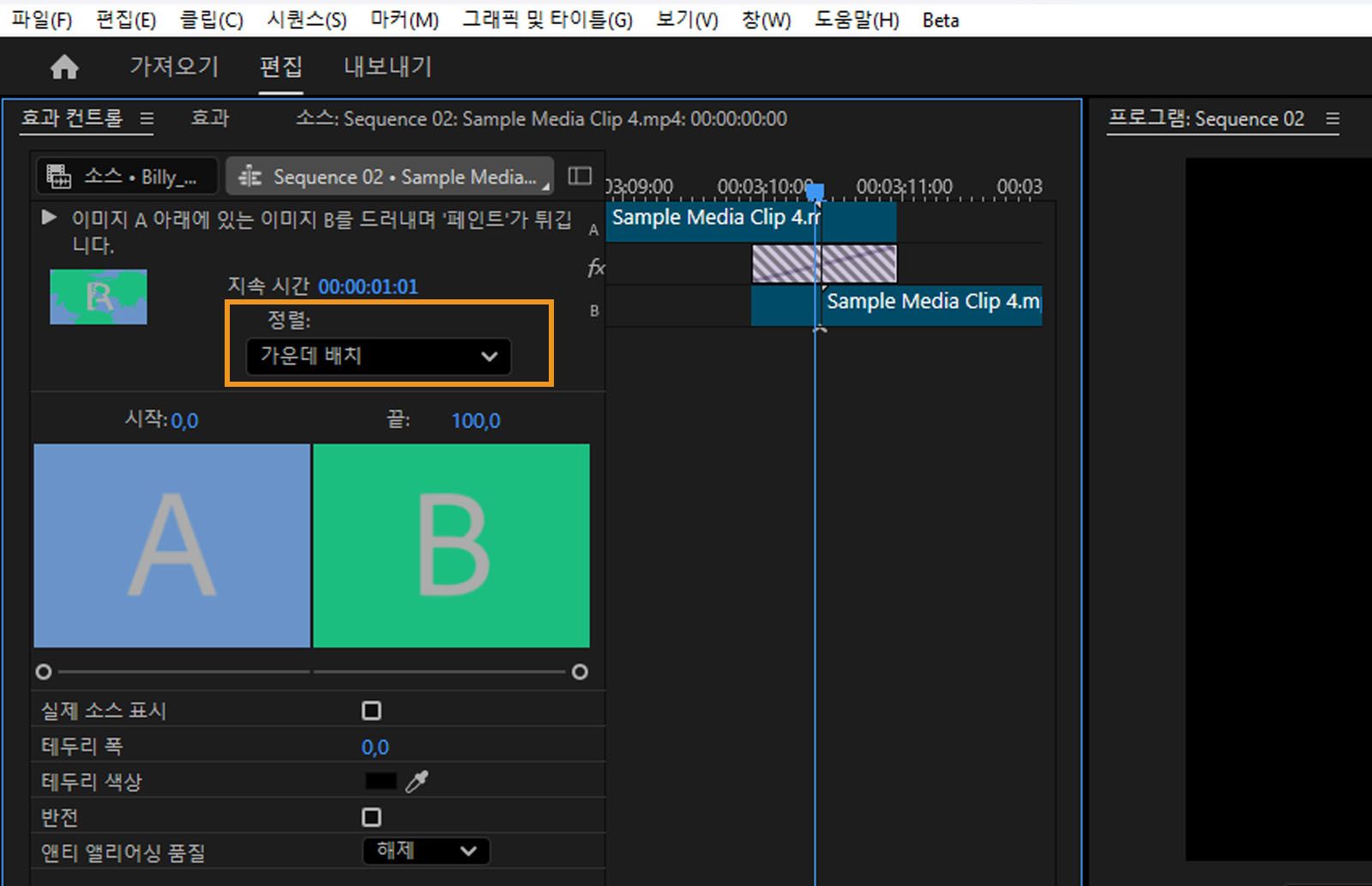Go to the Home screen icon
Screen dimensions: 1372x886
[x=64, y=67]
